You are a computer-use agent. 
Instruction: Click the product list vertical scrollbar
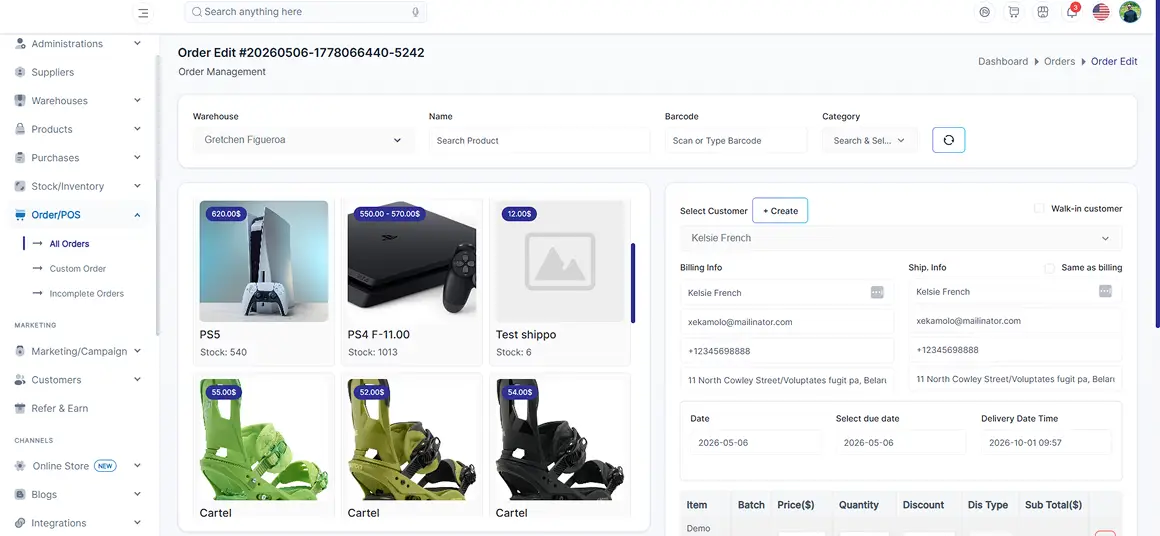633,283
